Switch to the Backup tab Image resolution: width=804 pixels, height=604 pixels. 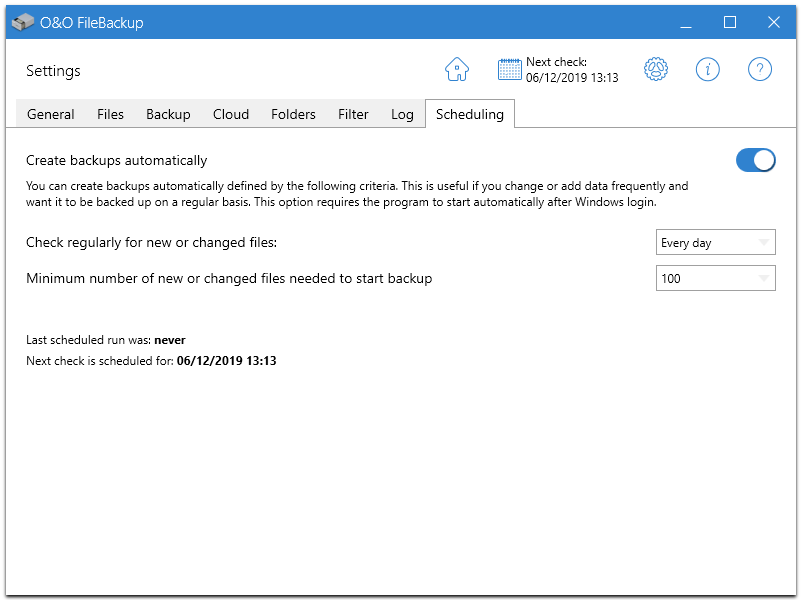coord(168,114)
